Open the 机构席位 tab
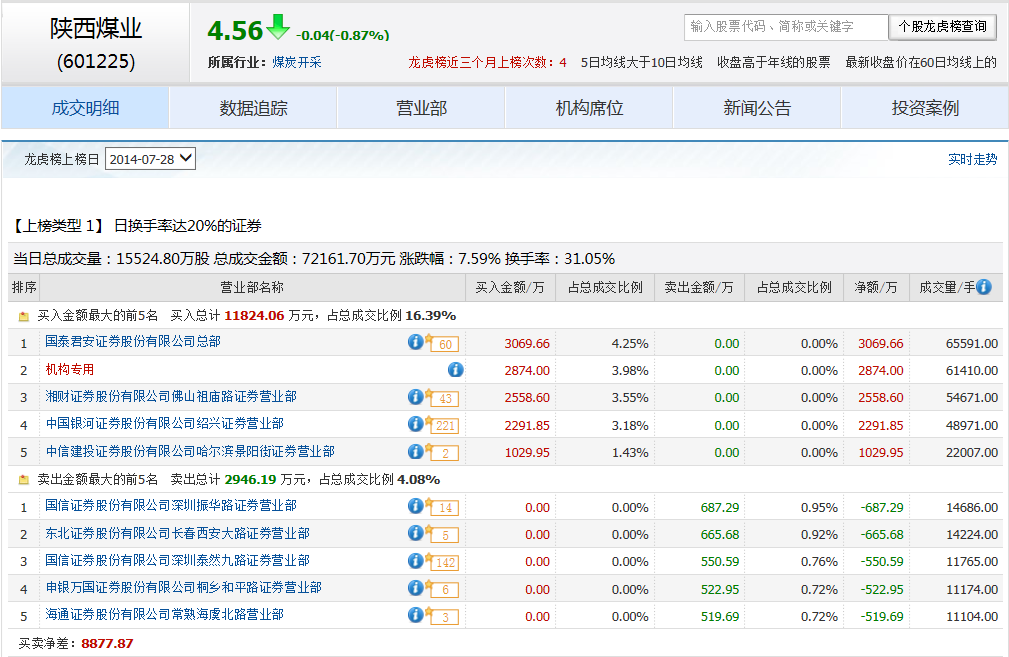The image size is (1009, 657). (589, 108)
